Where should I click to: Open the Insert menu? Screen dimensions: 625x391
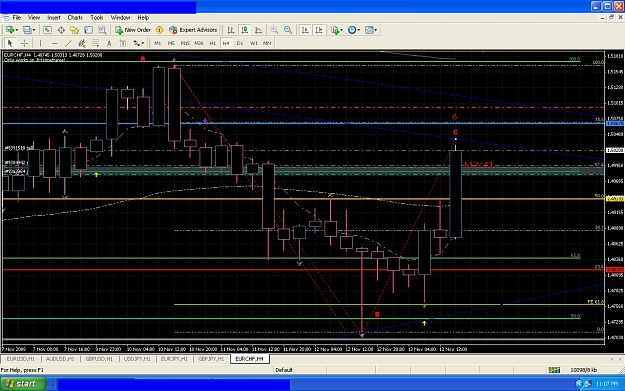coord(53,18)
